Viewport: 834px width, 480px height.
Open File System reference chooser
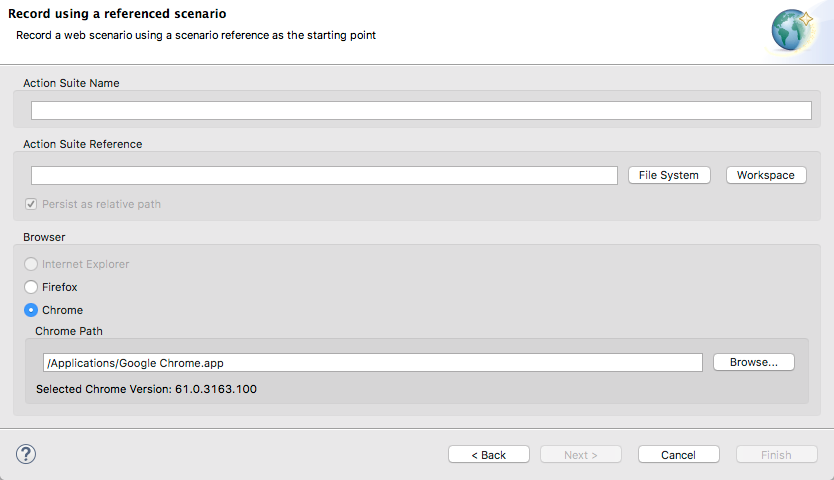[669, 175]
